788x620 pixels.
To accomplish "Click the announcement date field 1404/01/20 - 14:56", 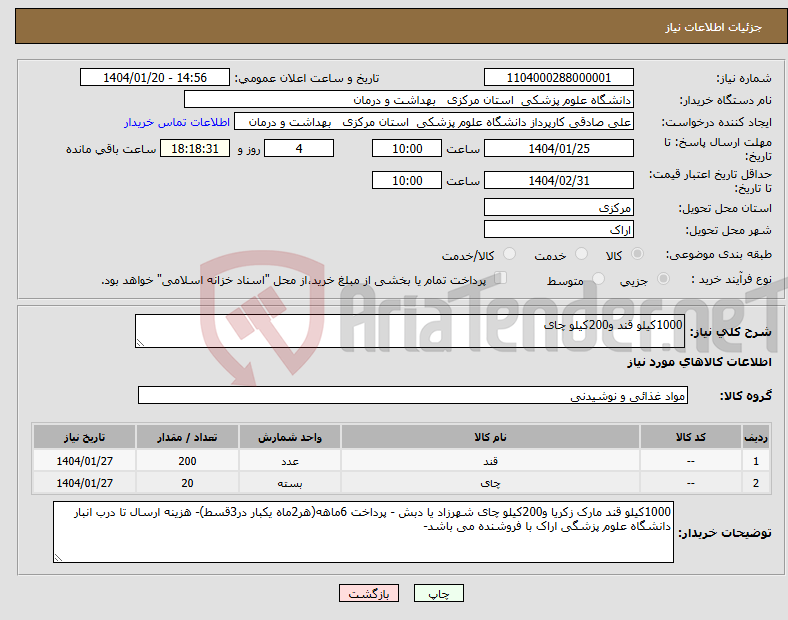I will click(x=155, y=78).
